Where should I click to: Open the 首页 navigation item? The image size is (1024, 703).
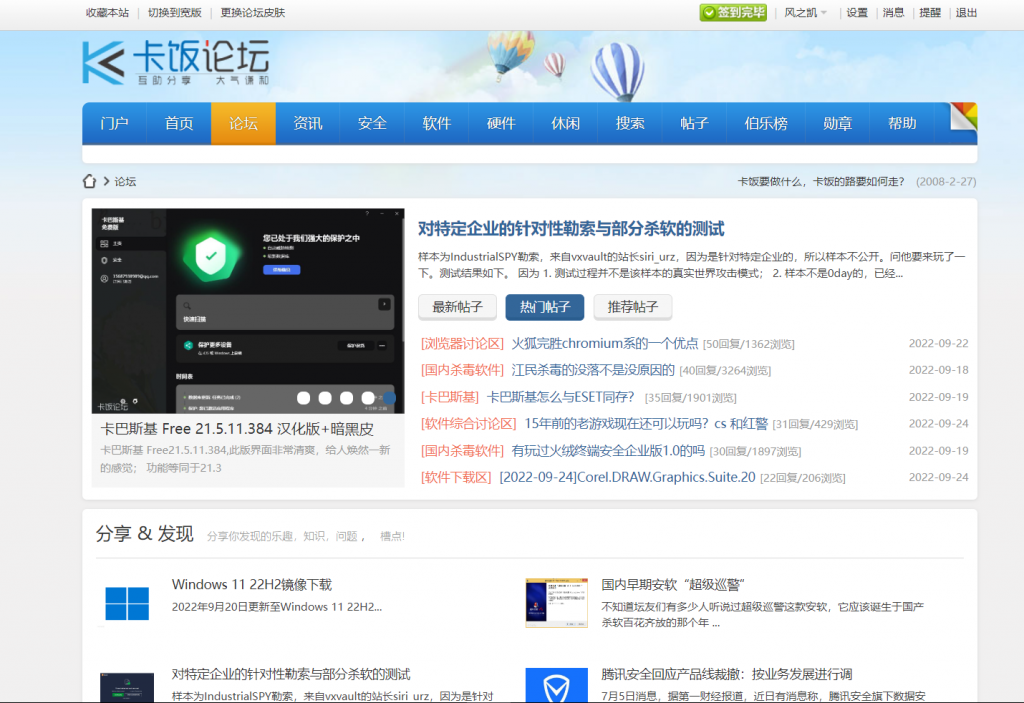179,123
